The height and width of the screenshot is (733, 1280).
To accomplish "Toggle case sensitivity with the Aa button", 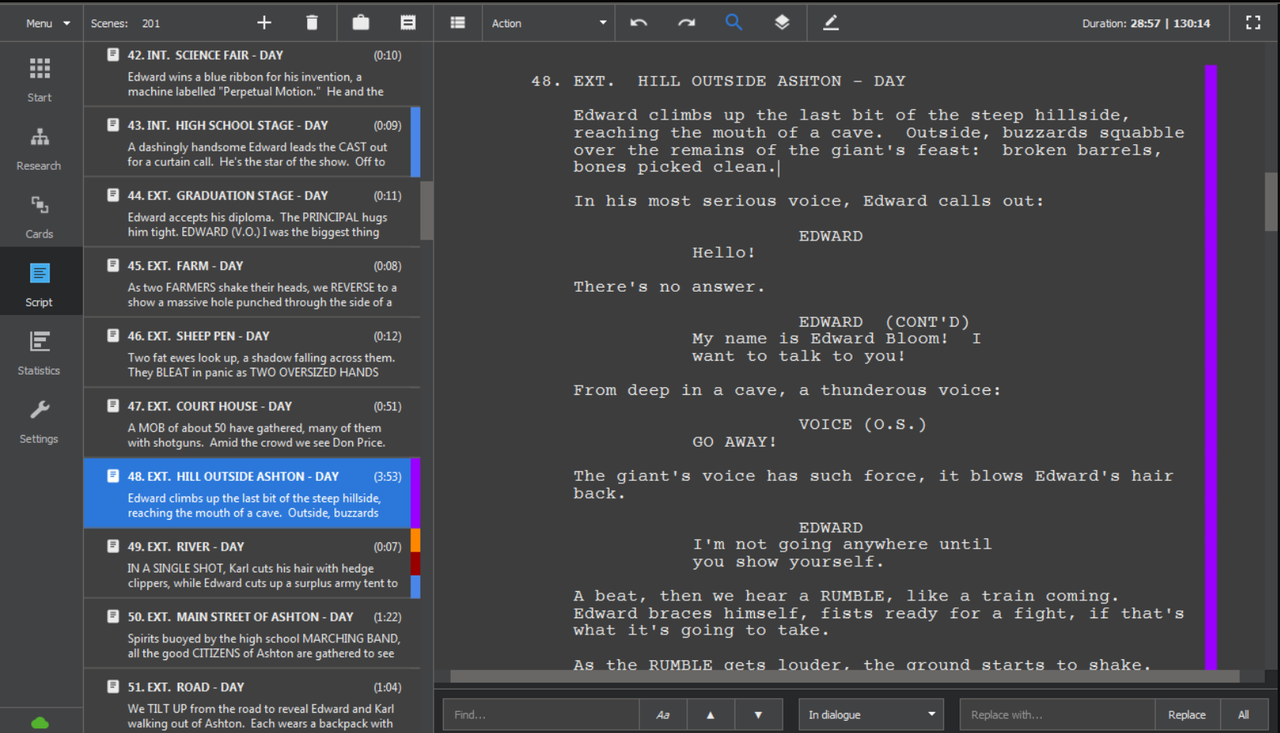I will [663, 714].
